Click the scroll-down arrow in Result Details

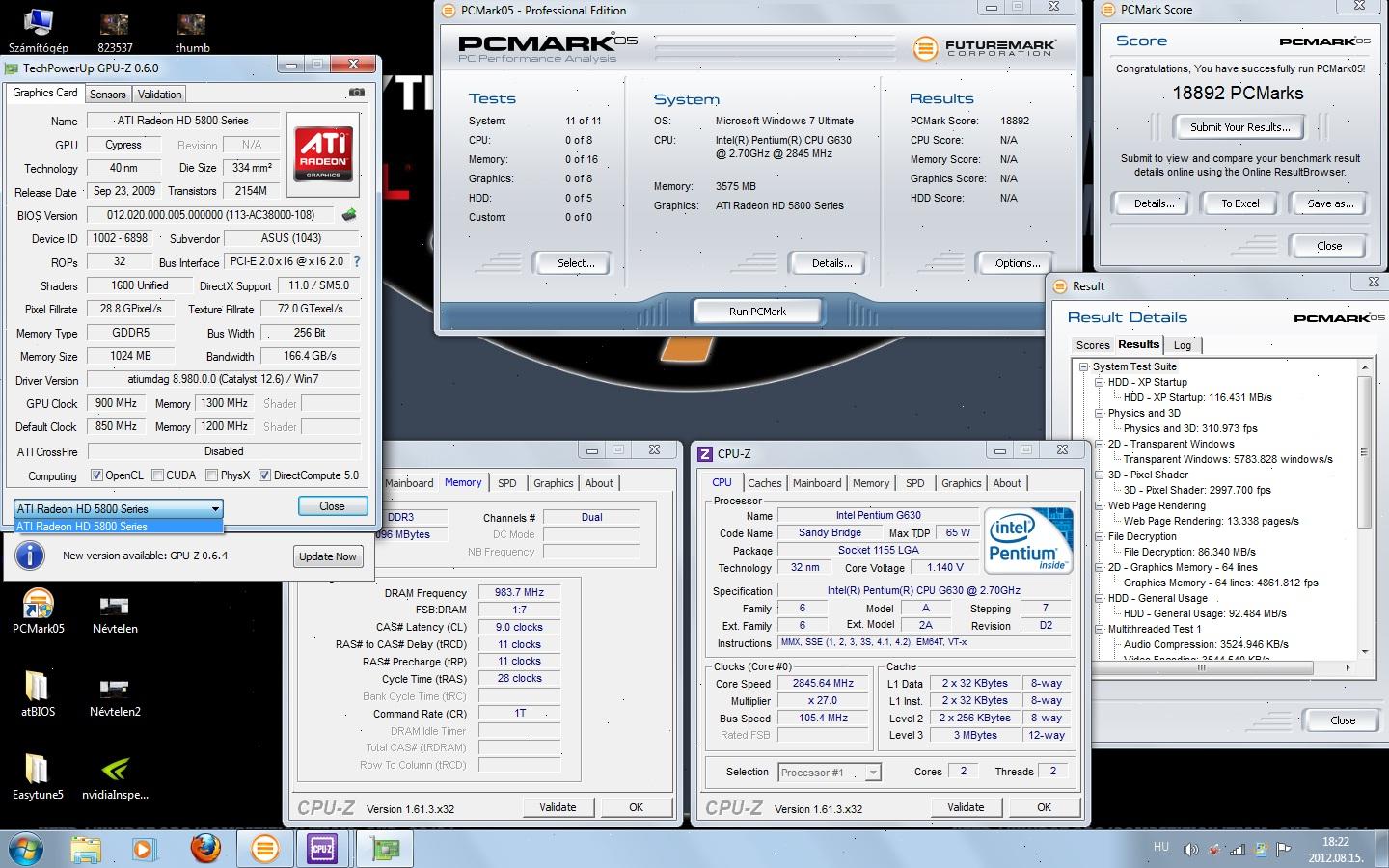pos(1365,653)
